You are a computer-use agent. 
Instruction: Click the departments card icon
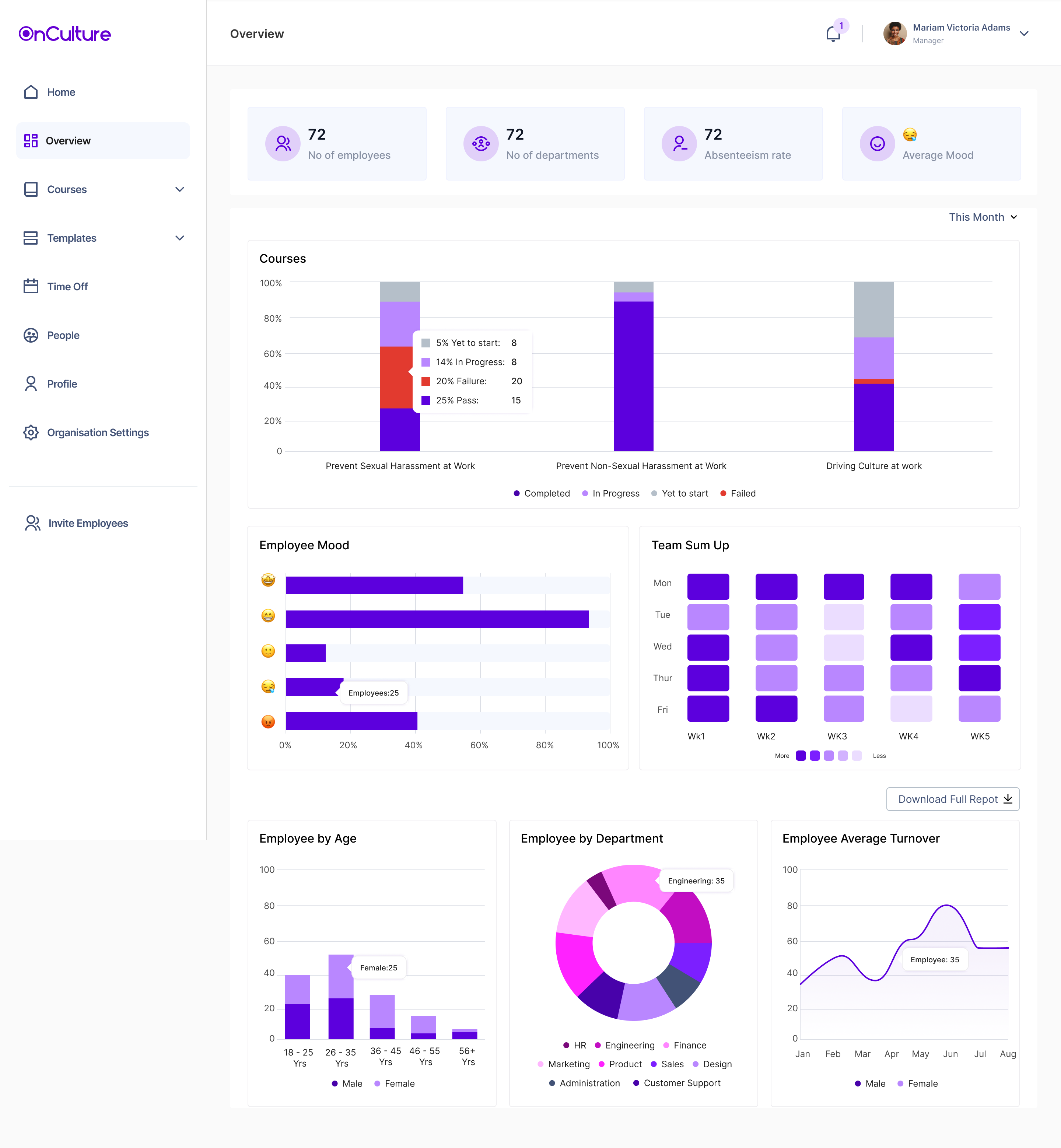click(480, 144)
